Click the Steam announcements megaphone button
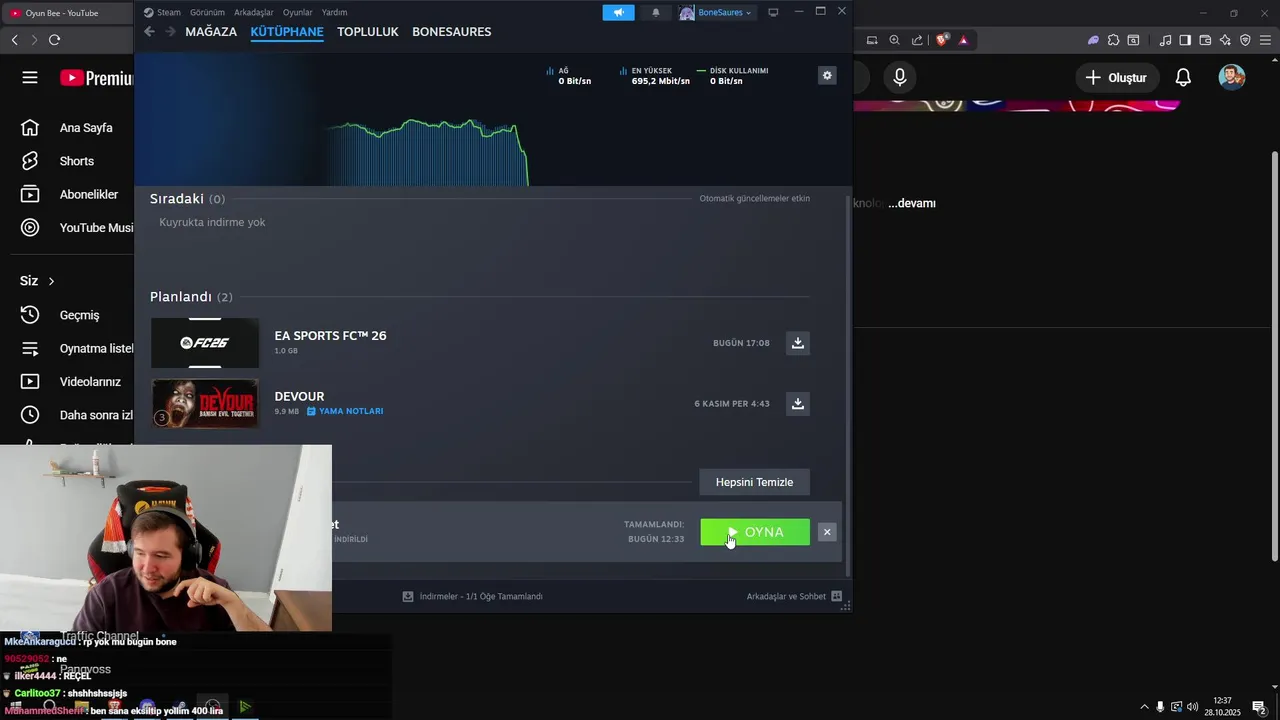1280x720 pixels. (x=618, y=12)
